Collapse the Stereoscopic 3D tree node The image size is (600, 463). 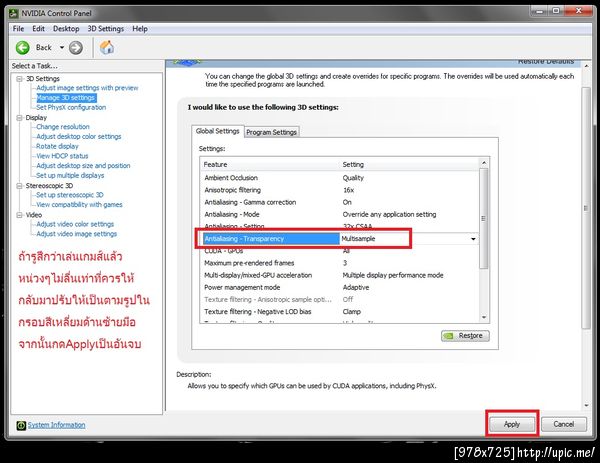pyautogui.click(x=19, y=186)
